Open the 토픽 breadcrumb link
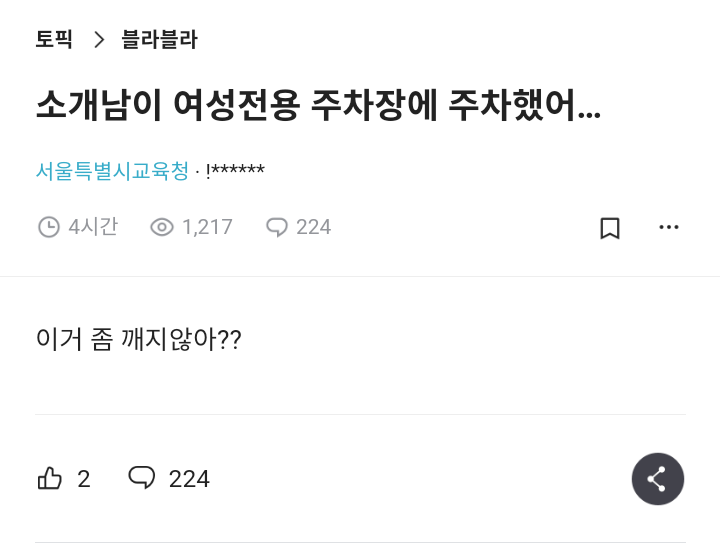720x543 pixels. (x=54, y=40)
